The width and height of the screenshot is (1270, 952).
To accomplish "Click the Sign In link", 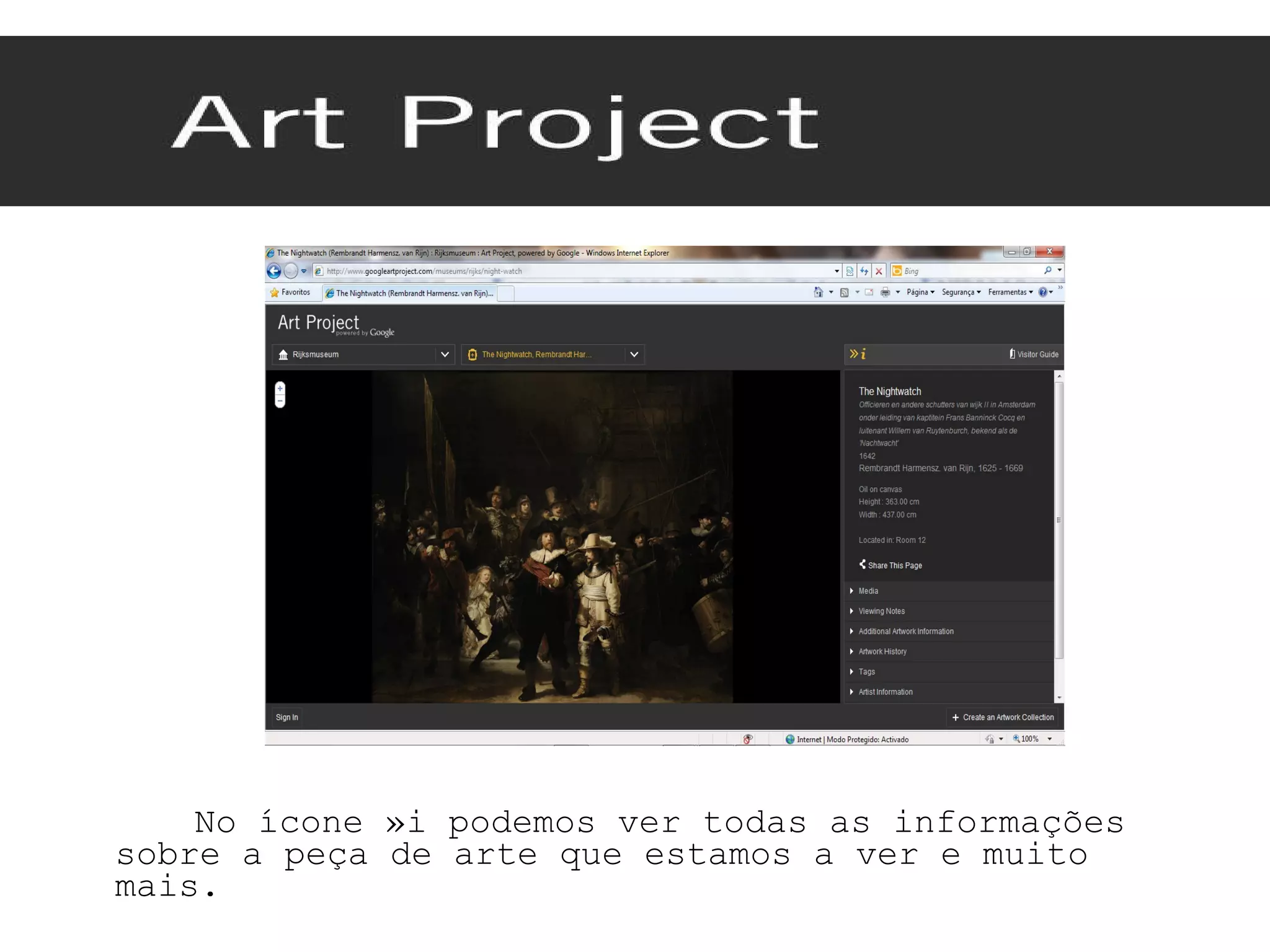I will [286, 717].
